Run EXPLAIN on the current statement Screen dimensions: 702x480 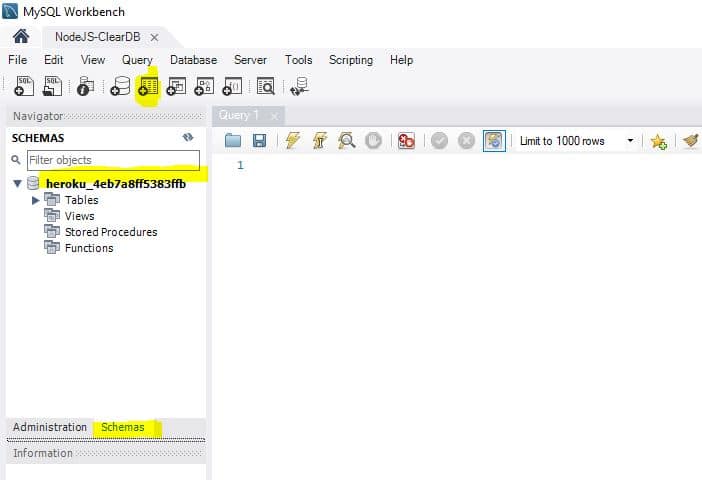coord(346,141)
